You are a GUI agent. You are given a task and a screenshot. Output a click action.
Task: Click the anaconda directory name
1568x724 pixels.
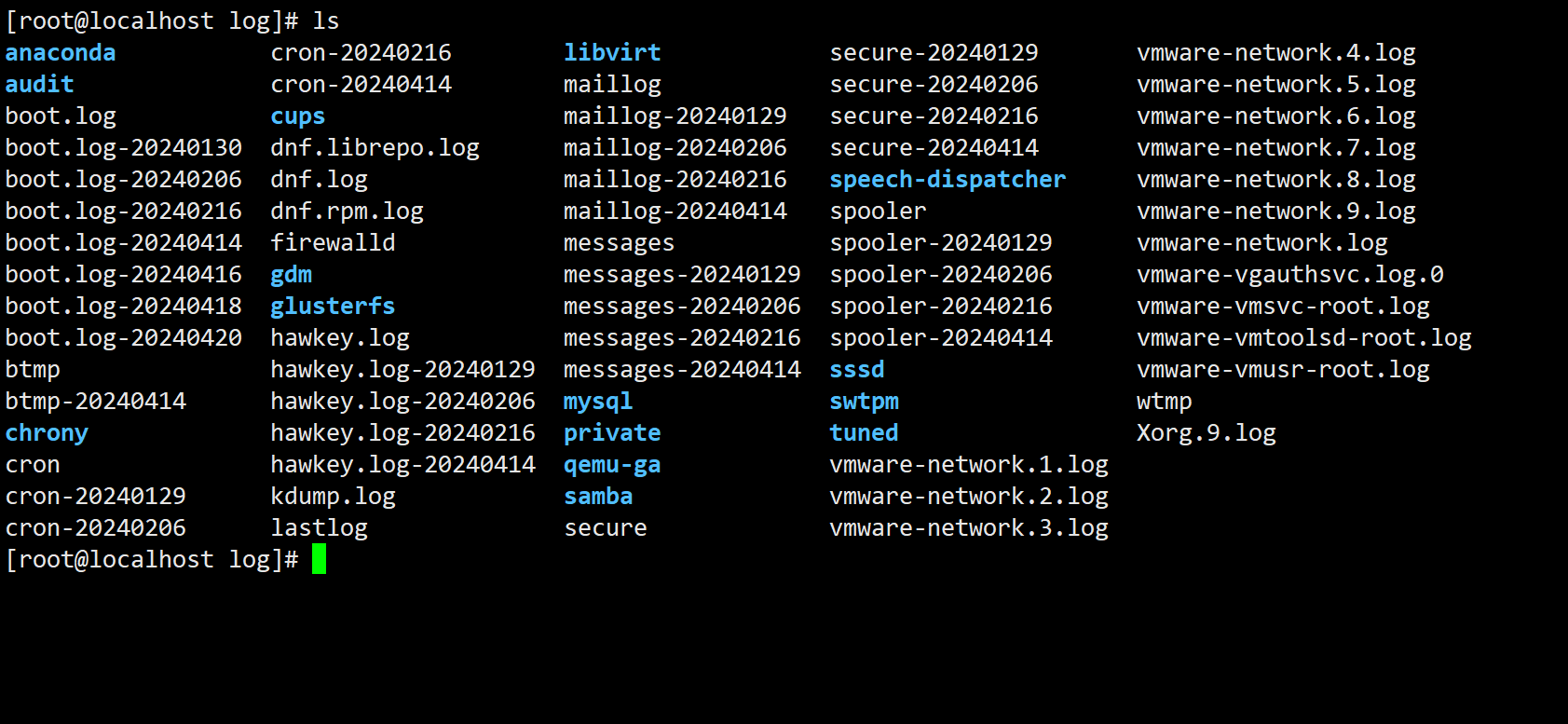point(61,53)
